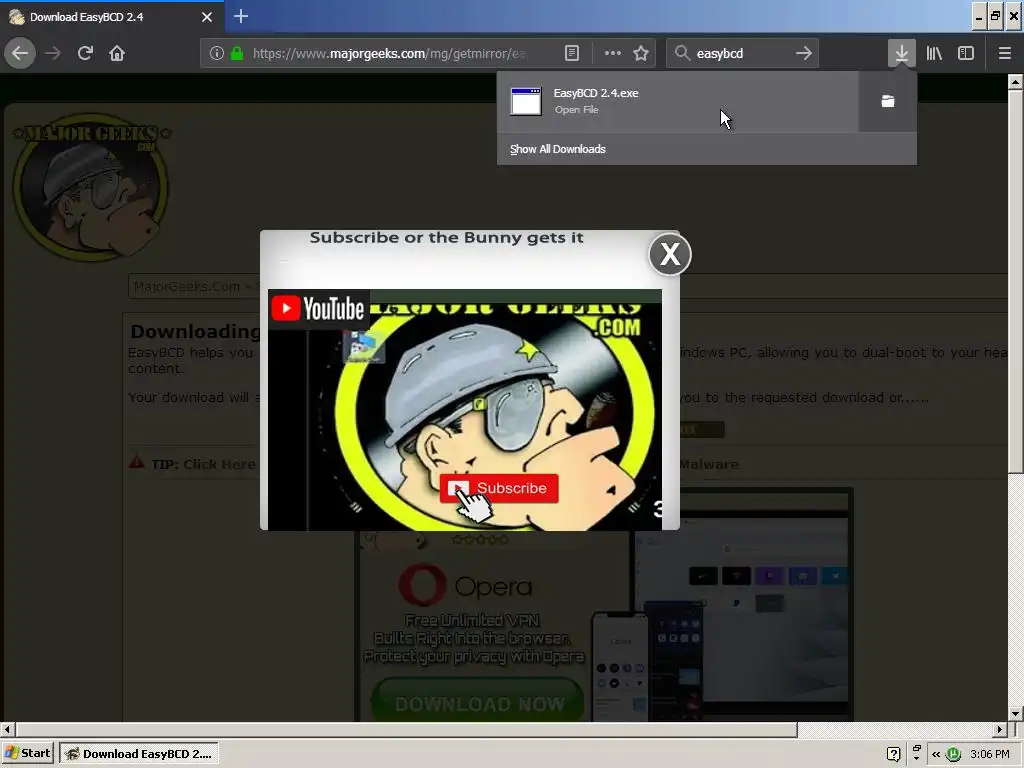Screen dimensions: 1024x768
Task: Click the vertical scrollbar up arrow
Action: click(x=1015, y=82)
